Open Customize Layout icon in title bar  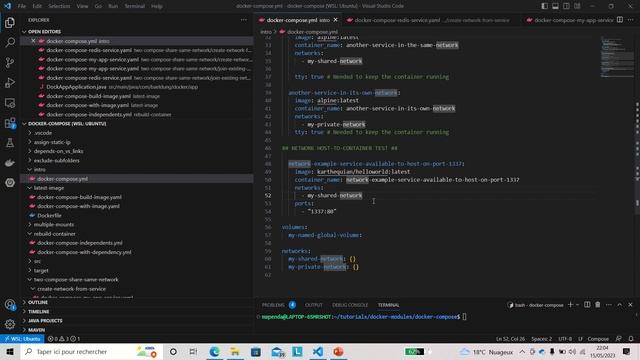click(577, 6)
